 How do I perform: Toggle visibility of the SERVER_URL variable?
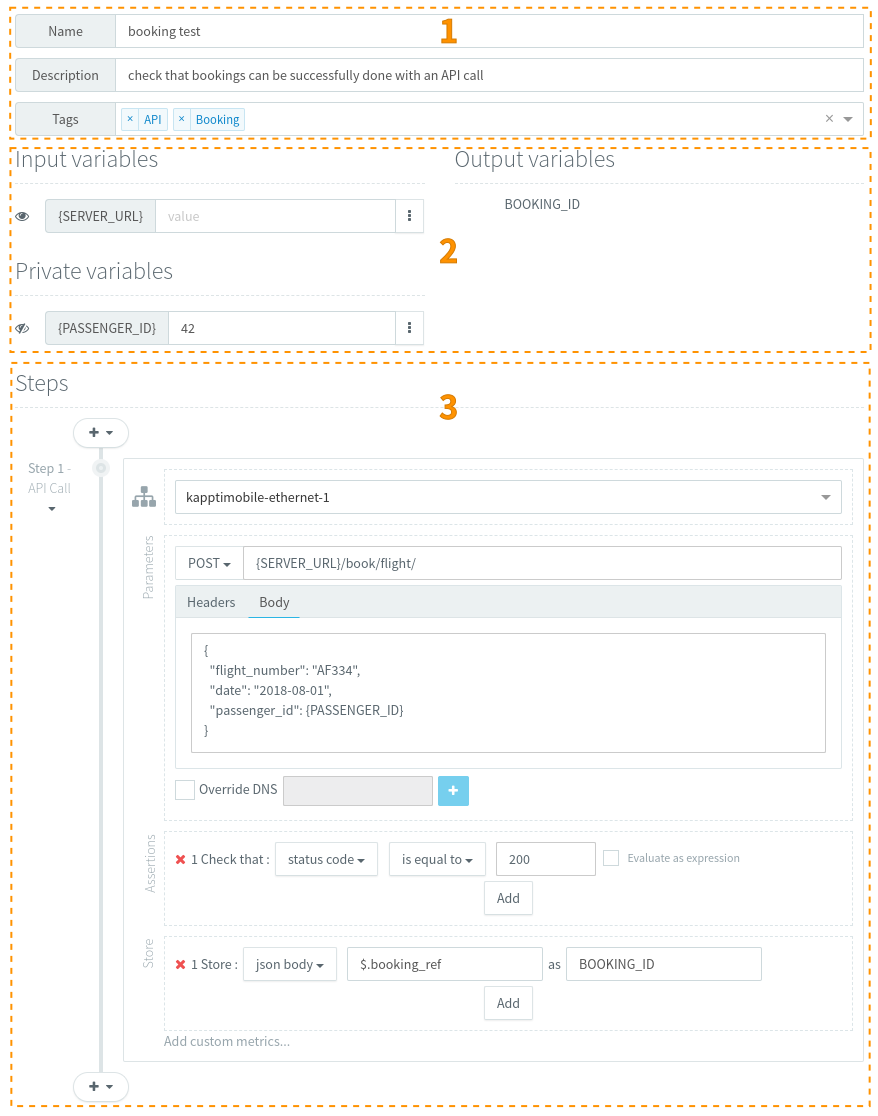[23, 216]
